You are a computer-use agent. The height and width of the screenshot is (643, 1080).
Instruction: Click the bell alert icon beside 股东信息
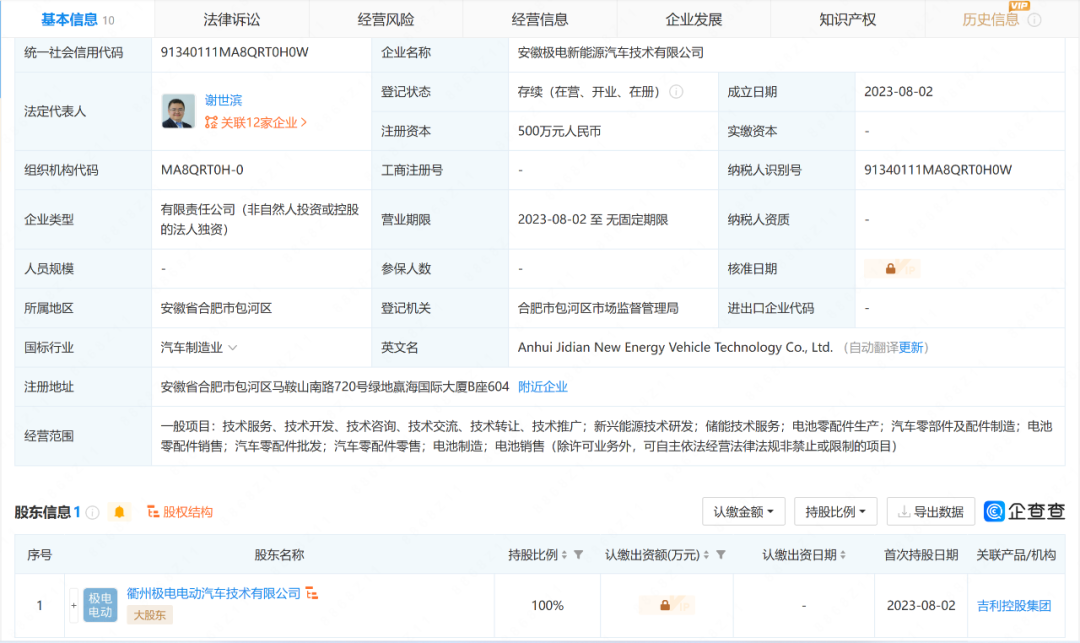point(119,512)
